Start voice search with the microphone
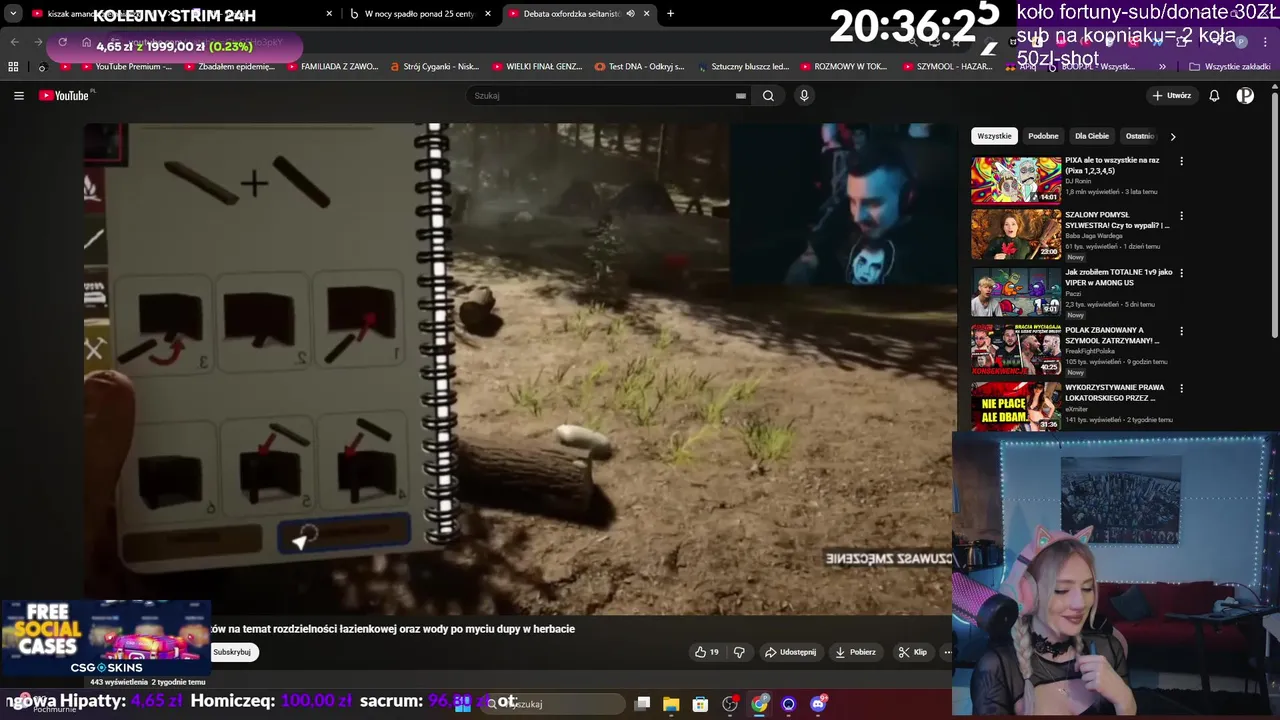 [804, 96]
